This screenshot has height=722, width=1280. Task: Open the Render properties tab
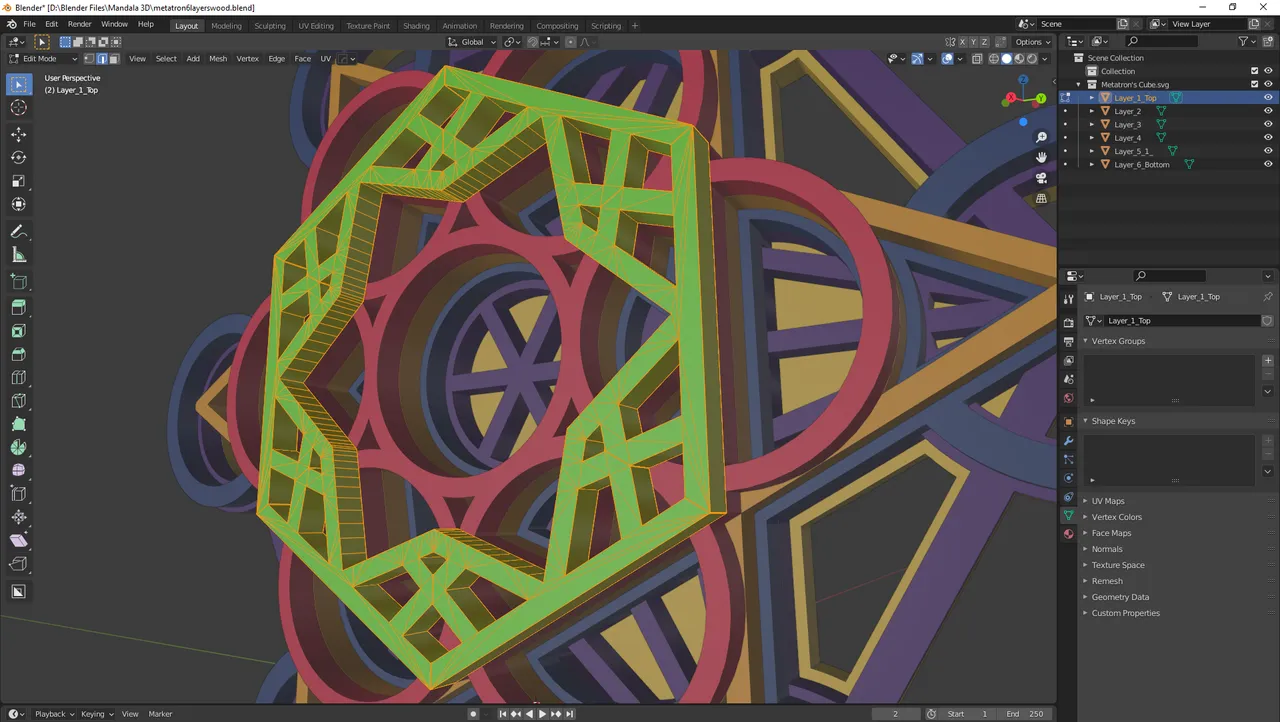(1068, 322)
